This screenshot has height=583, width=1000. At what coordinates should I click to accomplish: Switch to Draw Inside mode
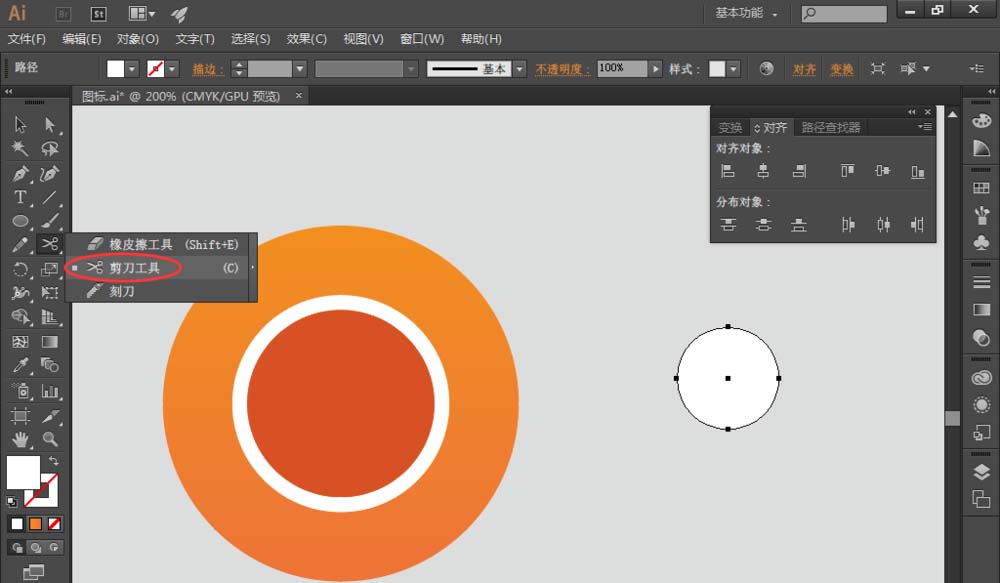point(54,548)
